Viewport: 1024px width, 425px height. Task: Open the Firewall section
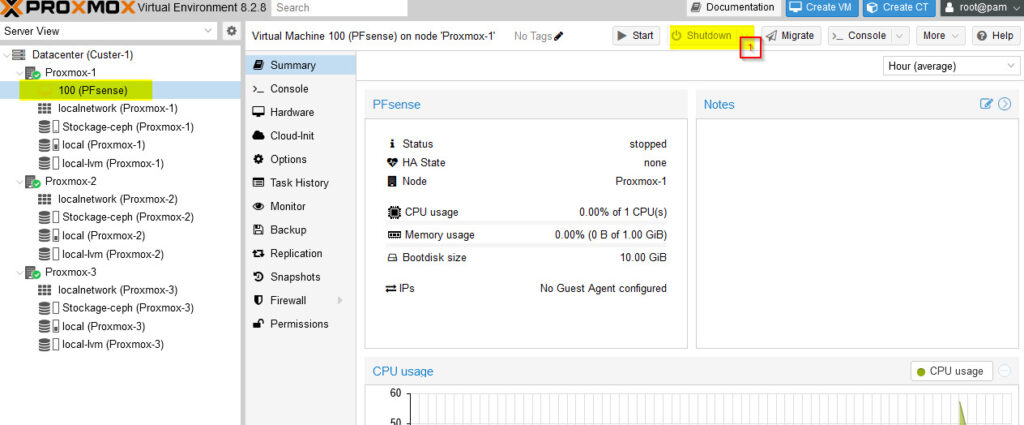[301, 300]
